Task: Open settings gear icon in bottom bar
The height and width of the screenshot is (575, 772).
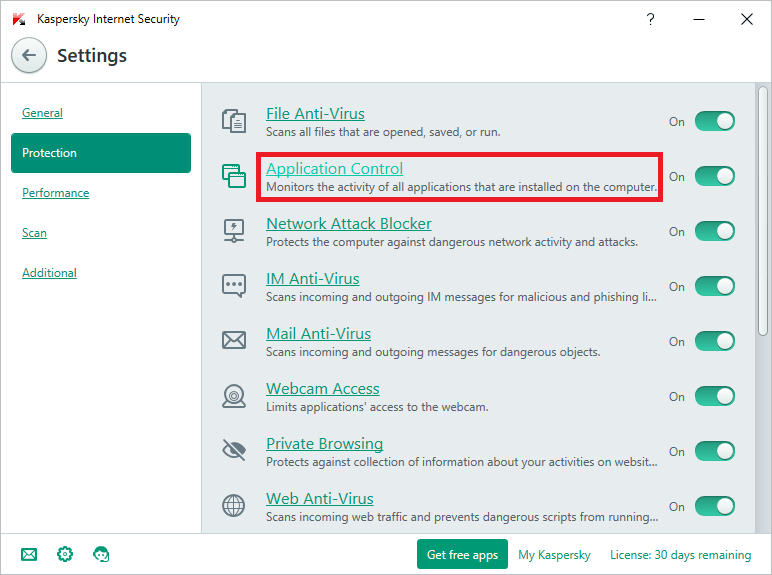Action: (x=65, y=554)
